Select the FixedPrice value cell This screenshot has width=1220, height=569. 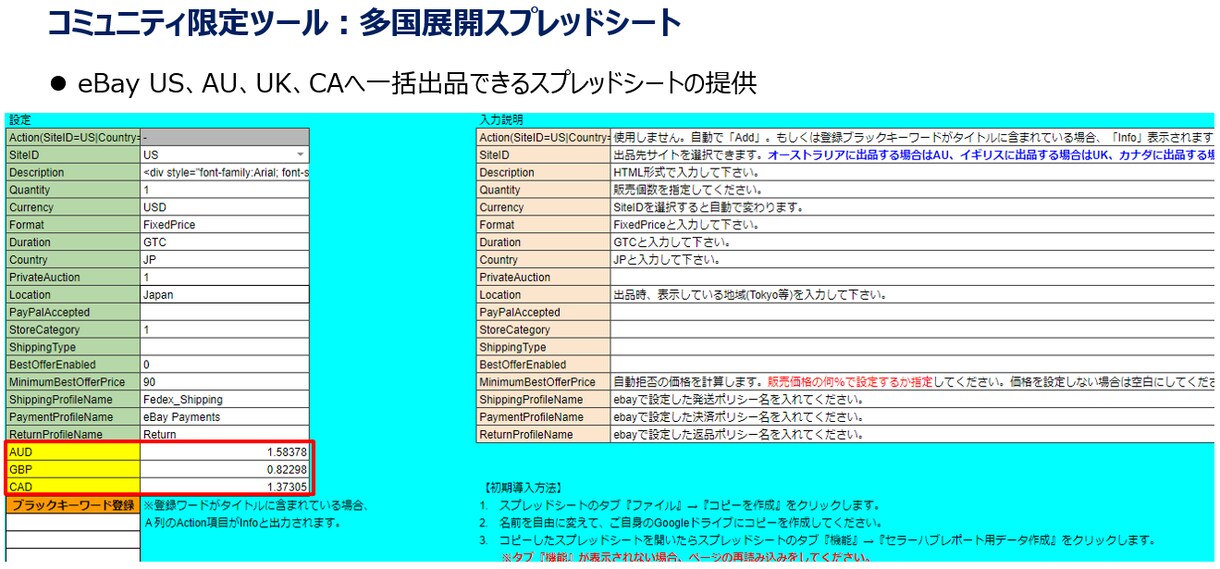pos(225,225)
